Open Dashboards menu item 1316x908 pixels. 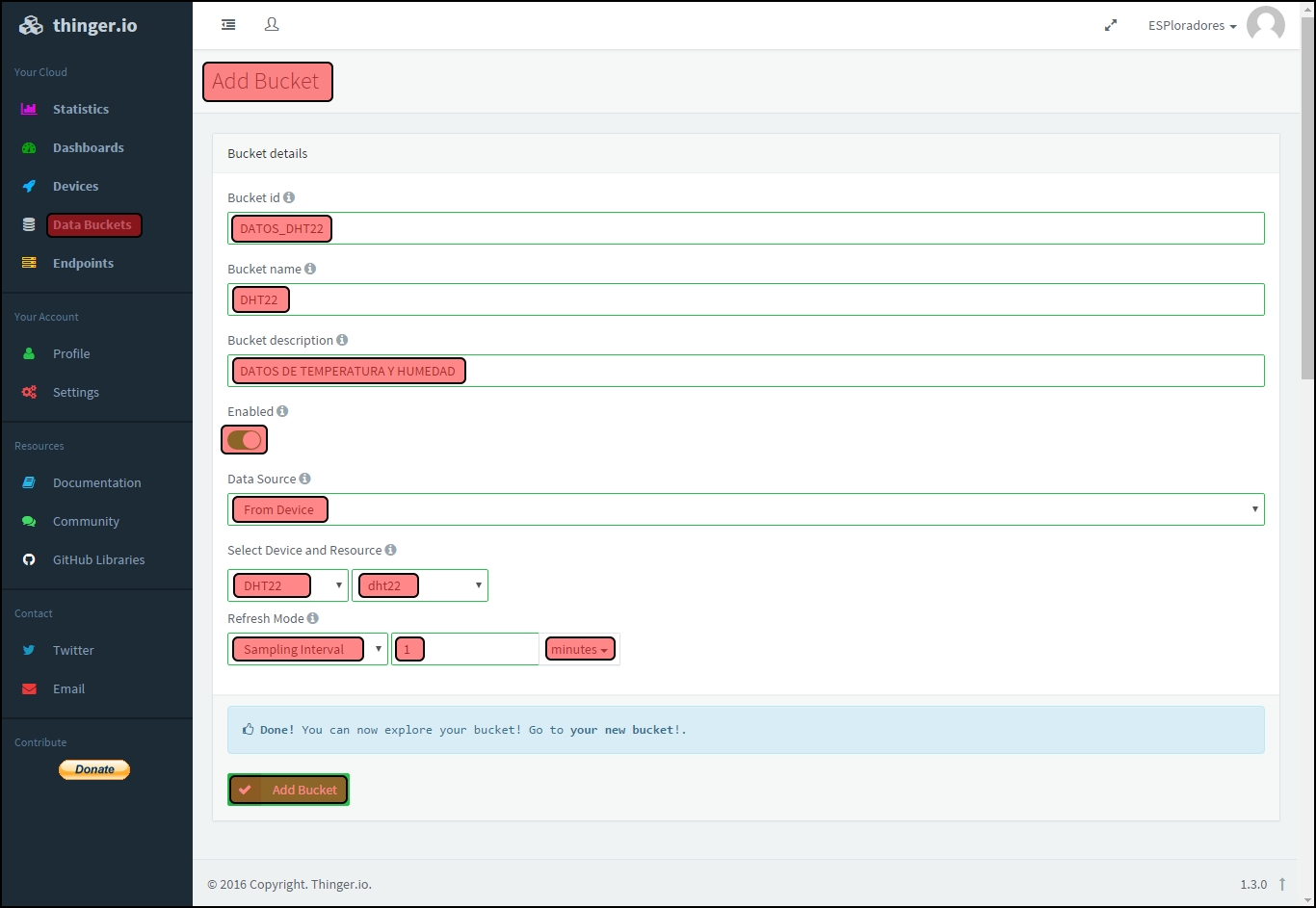coord(89,147)
